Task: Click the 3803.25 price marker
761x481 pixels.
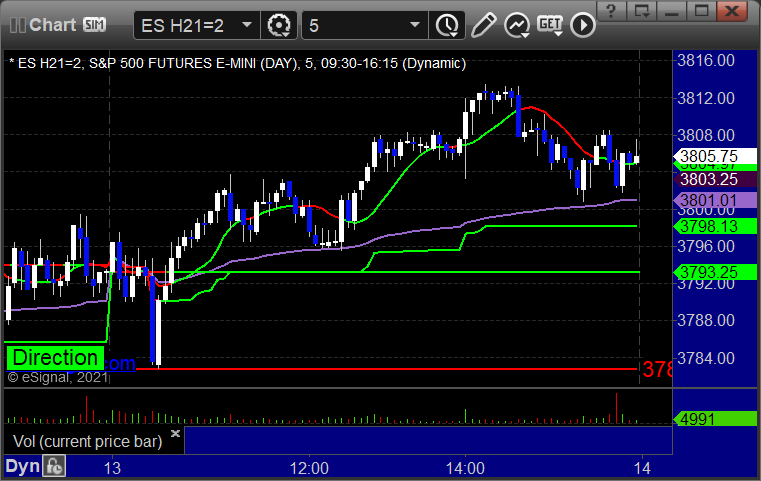Action: (x=714, y=180)
